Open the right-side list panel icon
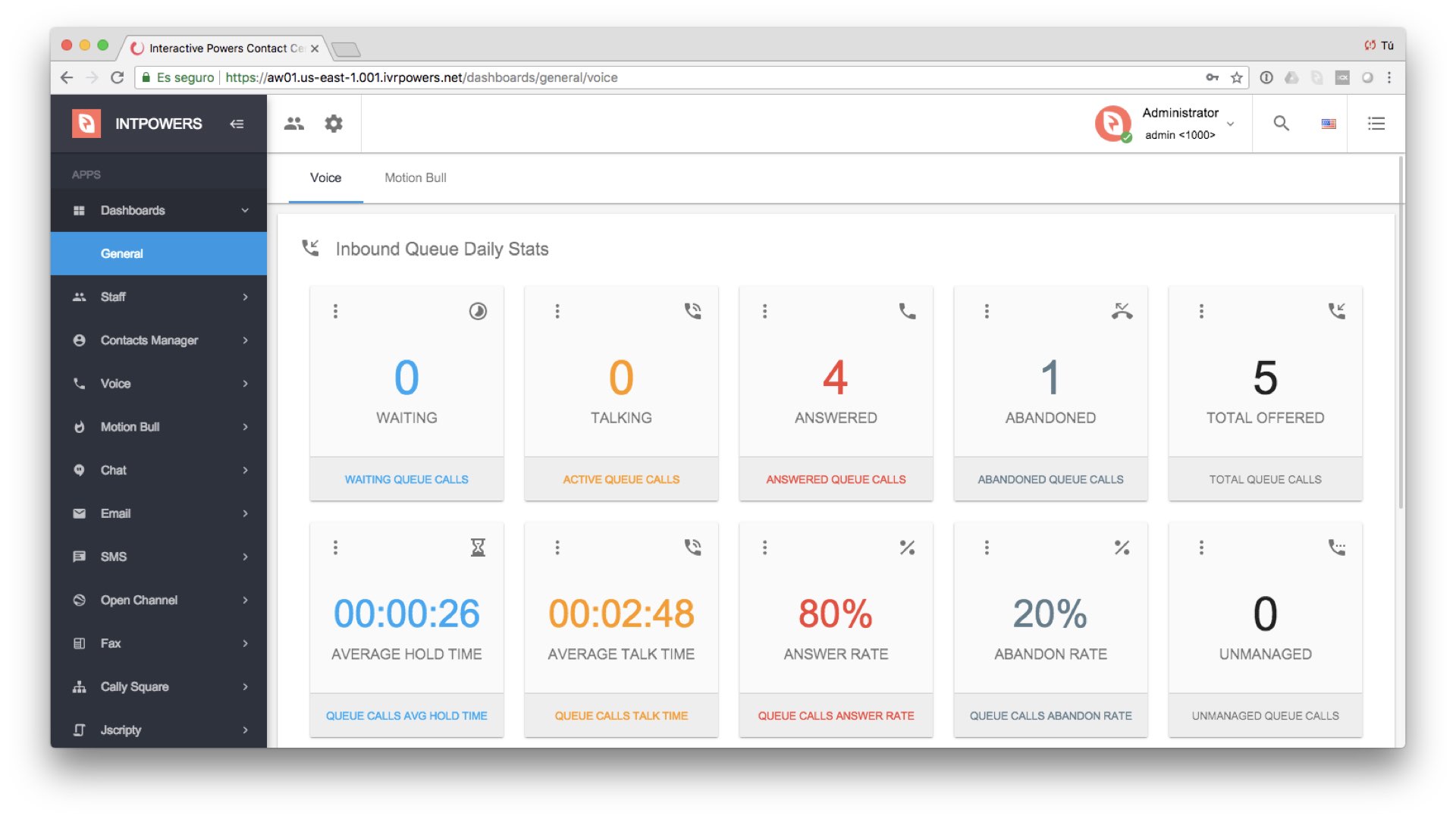 coord(1376,124)
